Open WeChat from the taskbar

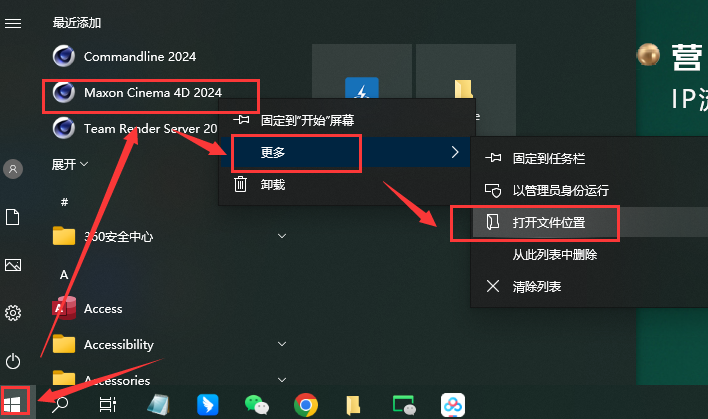coord(257,404)
